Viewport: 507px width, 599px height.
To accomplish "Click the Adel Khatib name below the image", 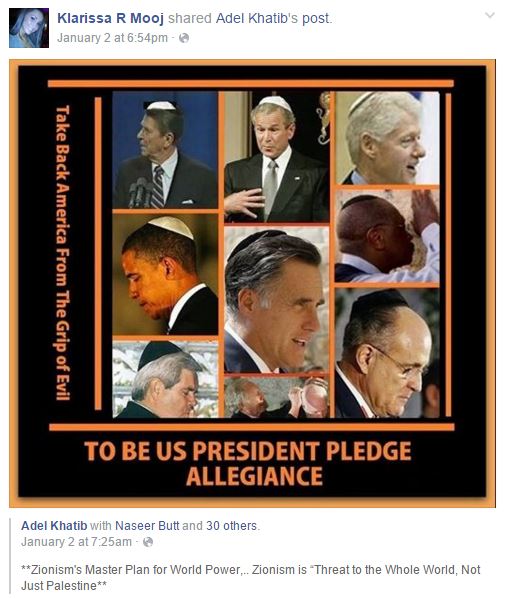I will (x=54, y=526).
